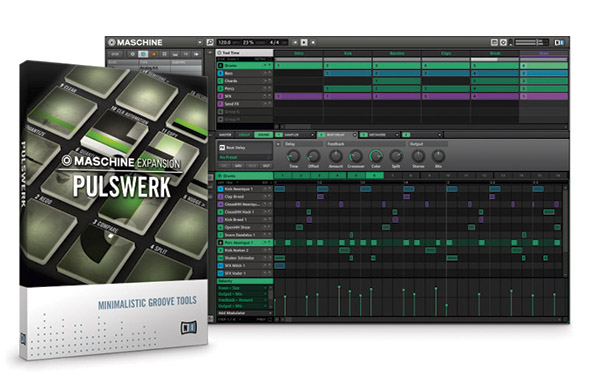Select the Drums group in the arranger
Screen dimensions: 591x377
[x=245, y=66]
